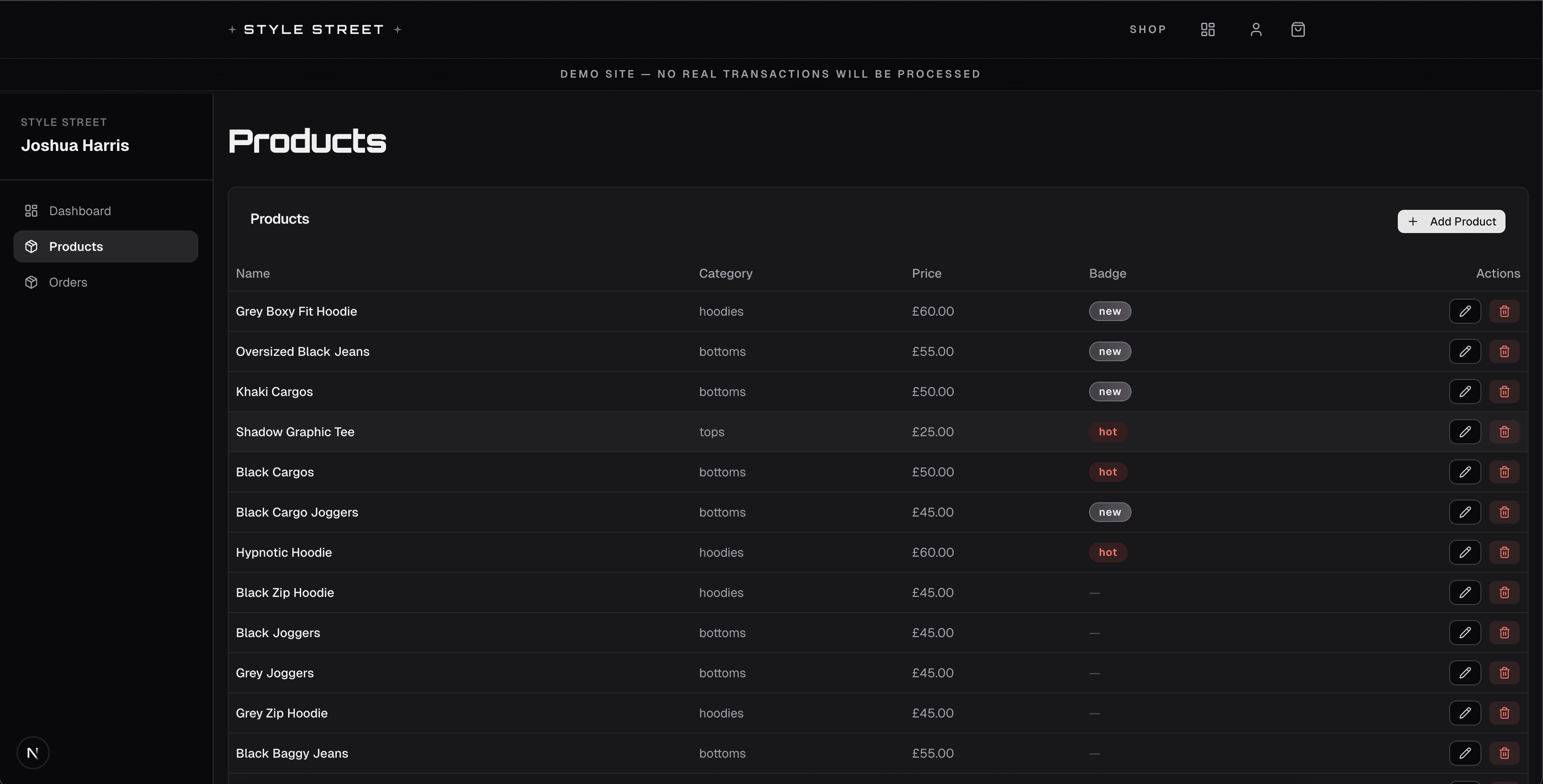Click the hot badge on Black Cargos
Screen dimensions: 1543x784
point(1107,471)
